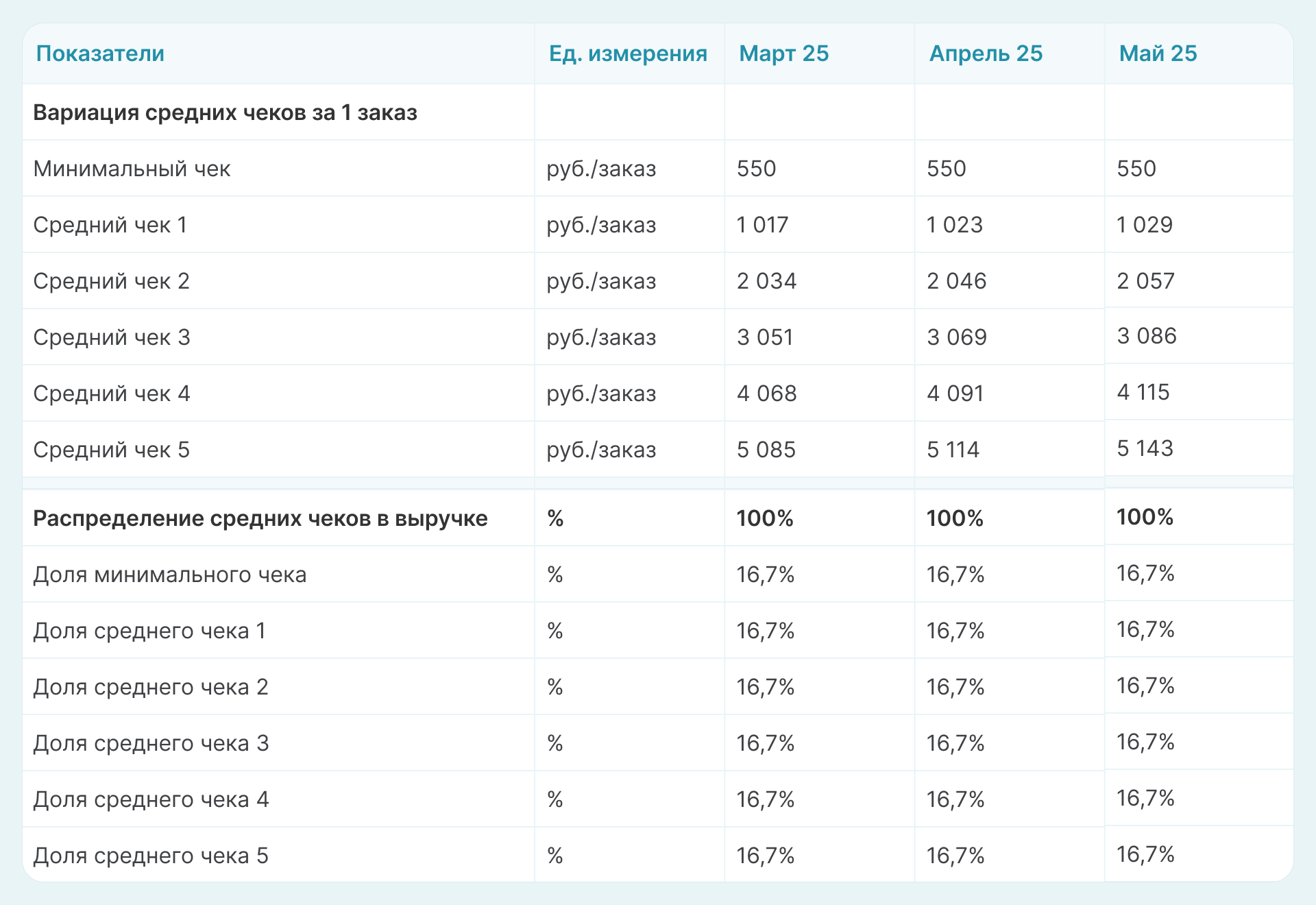
Task: Click the Распределение средних чеков в выручке heading
Action: [260, 518]
